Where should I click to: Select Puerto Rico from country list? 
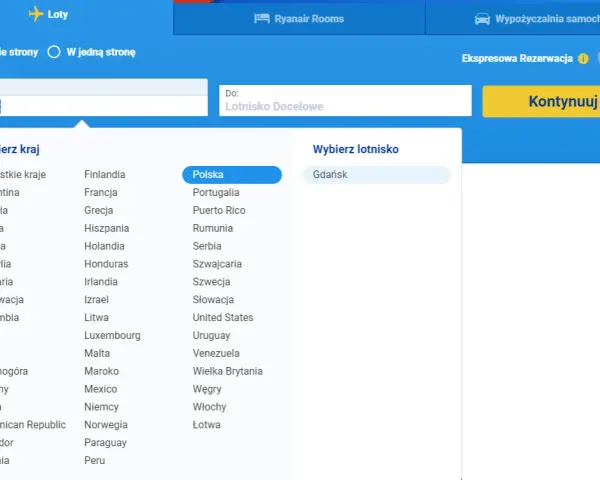point(219,211)
